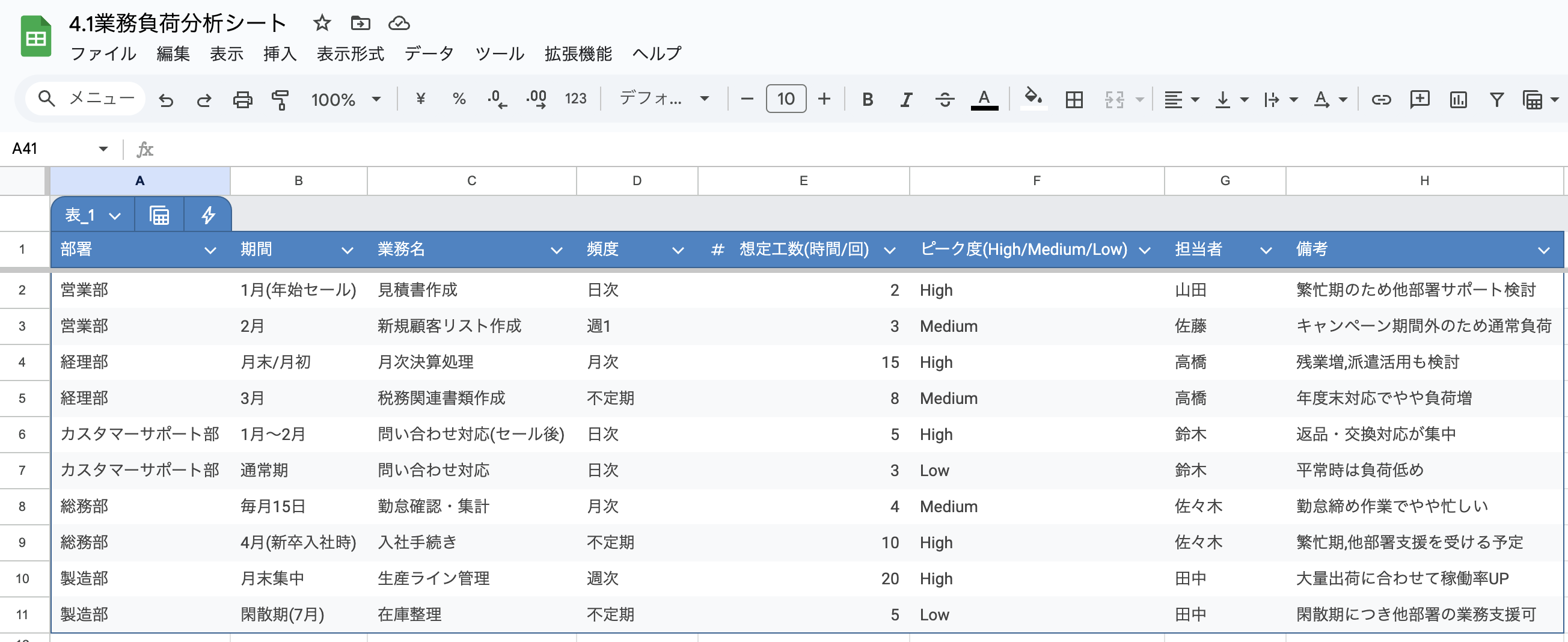
Task: Click the percent format icon
Action: tap(458, 99)
